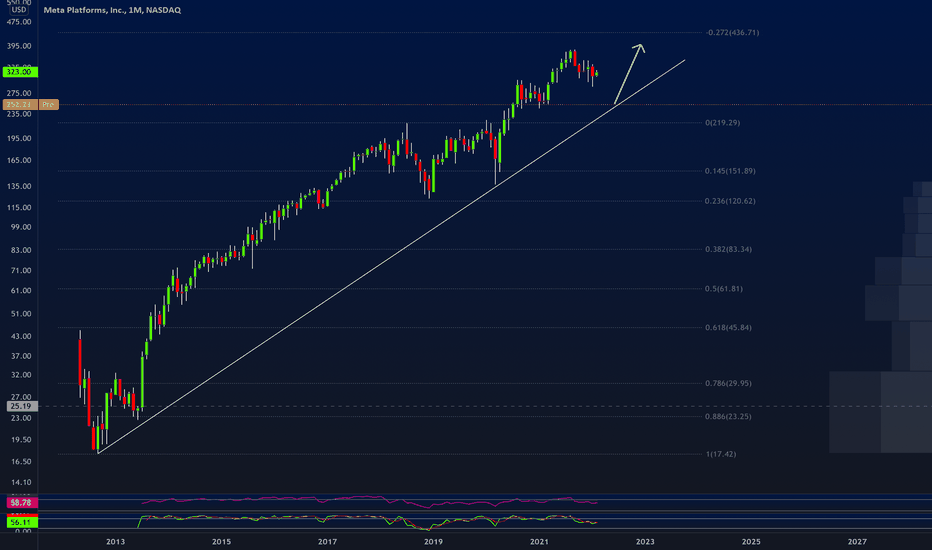Select the gray 25.19 price label

click(x=21, y=406)
